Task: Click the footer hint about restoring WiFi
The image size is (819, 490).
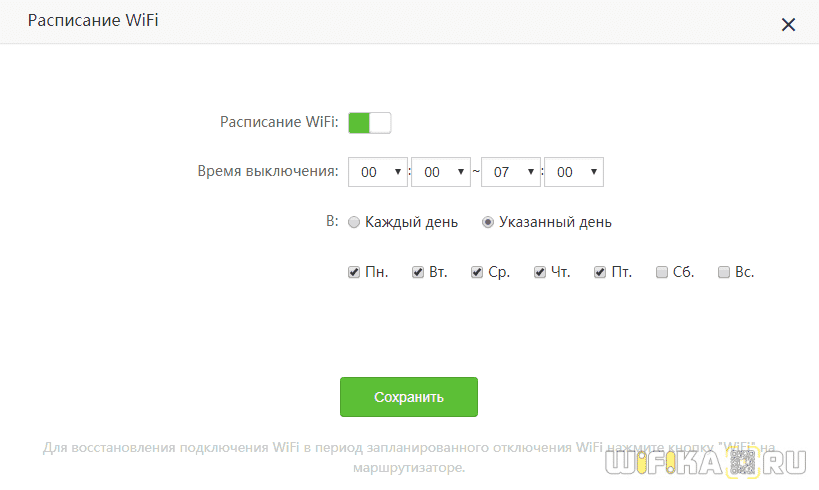Action: coord(408,457)
